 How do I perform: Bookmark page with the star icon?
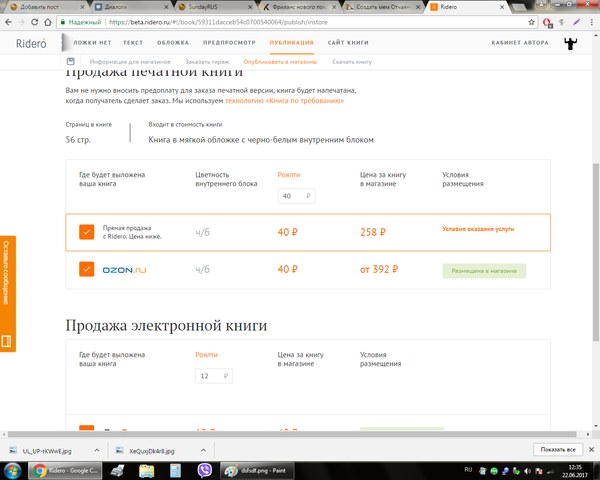tap(531, 22)
